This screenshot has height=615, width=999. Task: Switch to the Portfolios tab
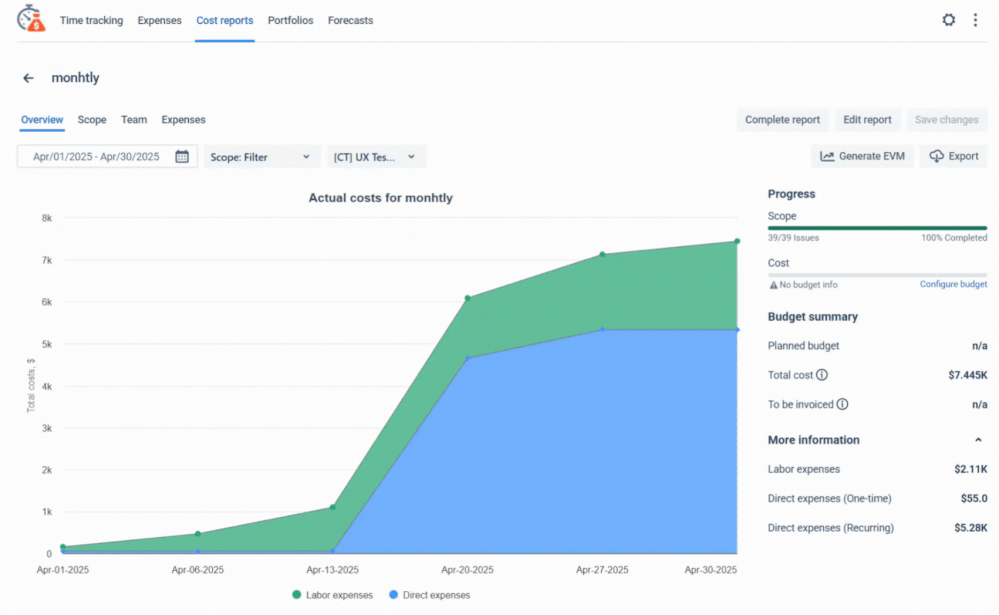point(290,20)
